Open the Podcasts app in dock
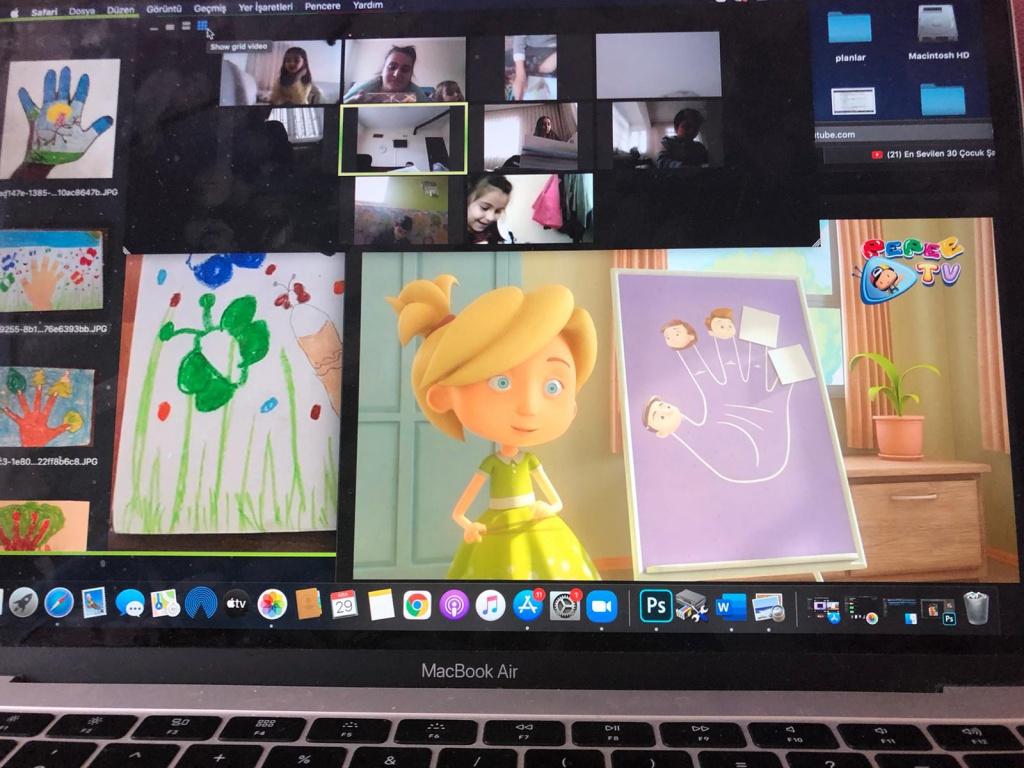The width and height of the screenshot is (1024, 768). pyautogui.click(x=454, y=605)
